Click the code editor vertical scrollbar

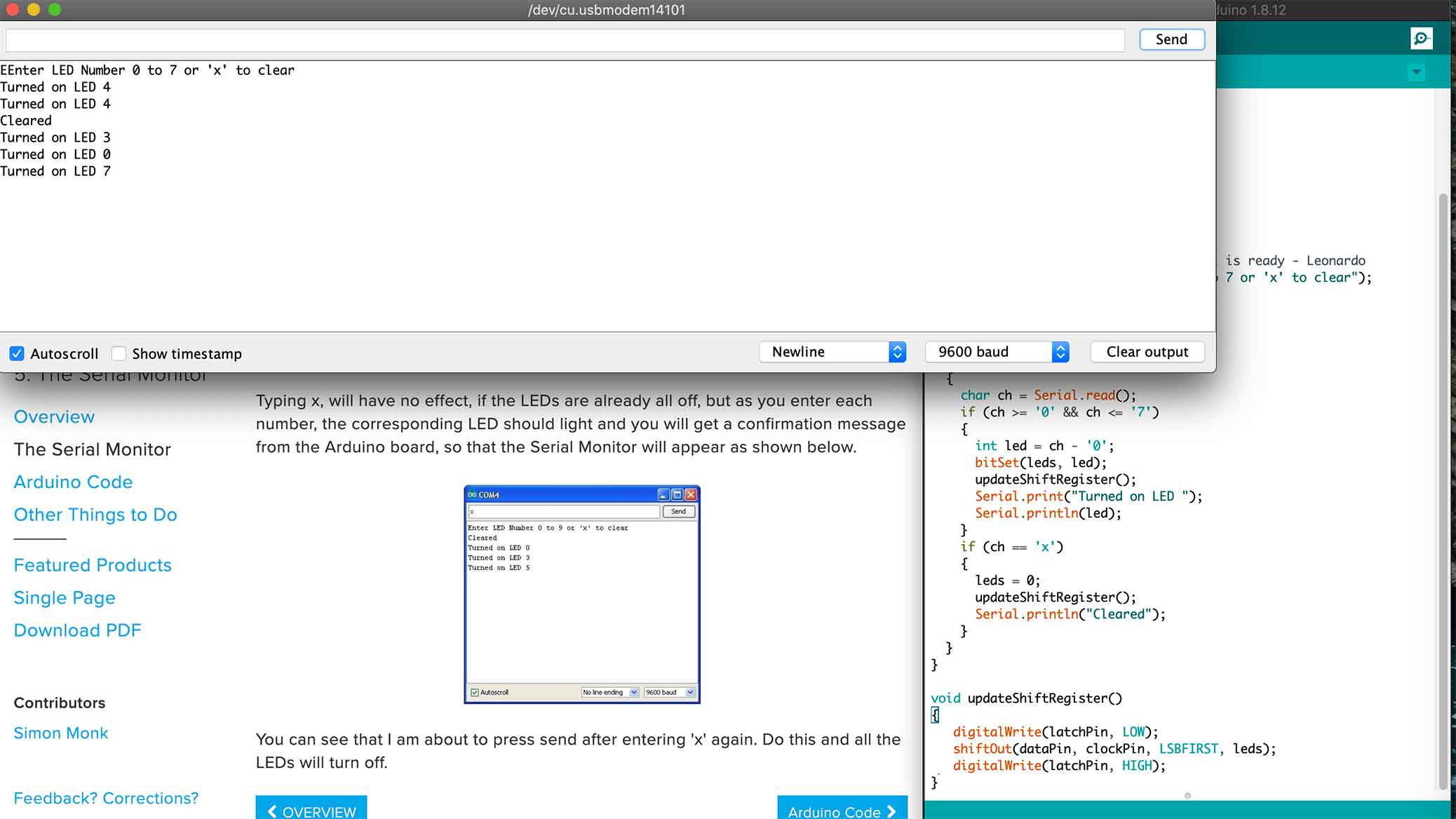coord(1443,491)
